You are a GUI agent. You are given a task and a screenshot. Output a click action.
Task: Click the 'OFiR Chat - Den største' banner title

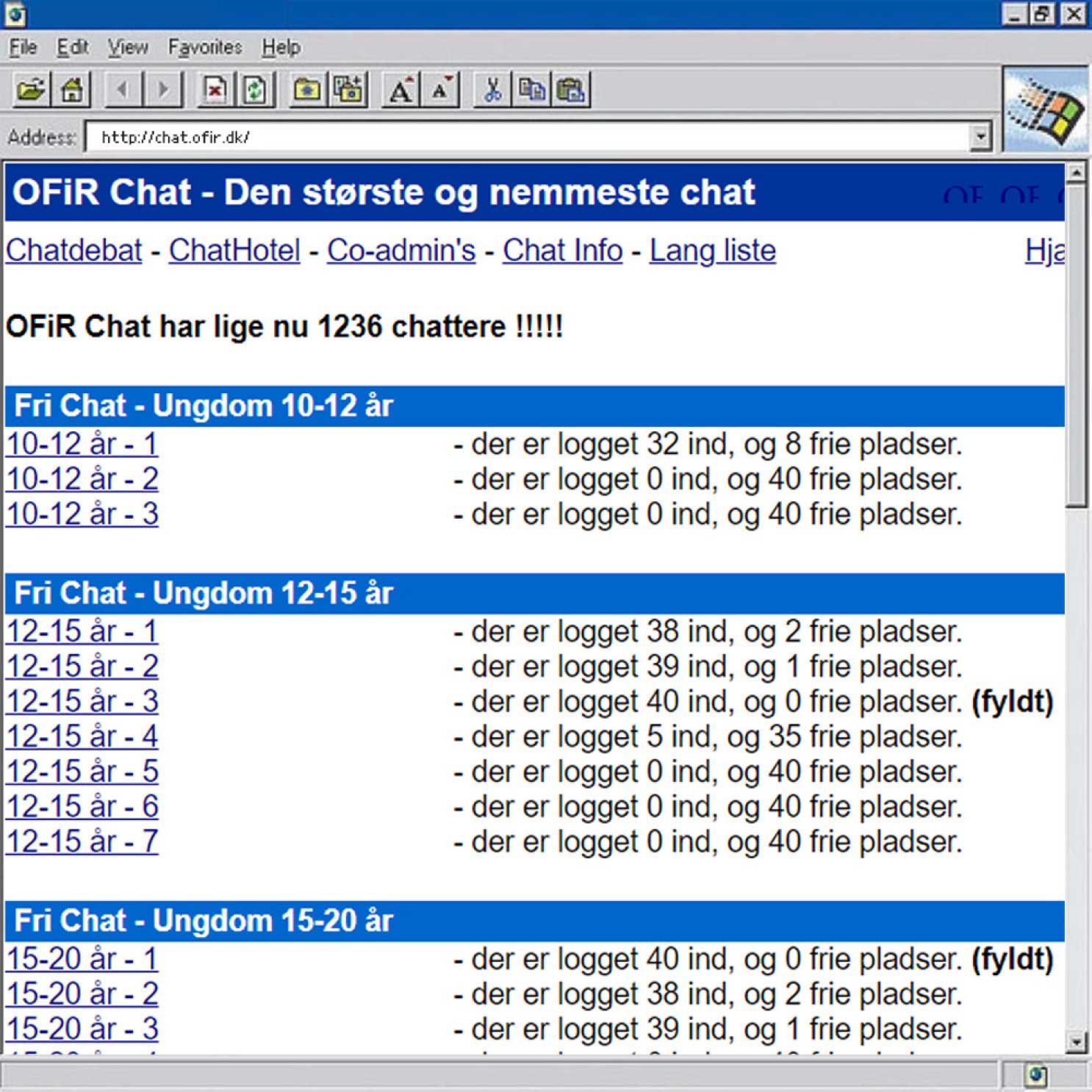click(x=384, y=193)
